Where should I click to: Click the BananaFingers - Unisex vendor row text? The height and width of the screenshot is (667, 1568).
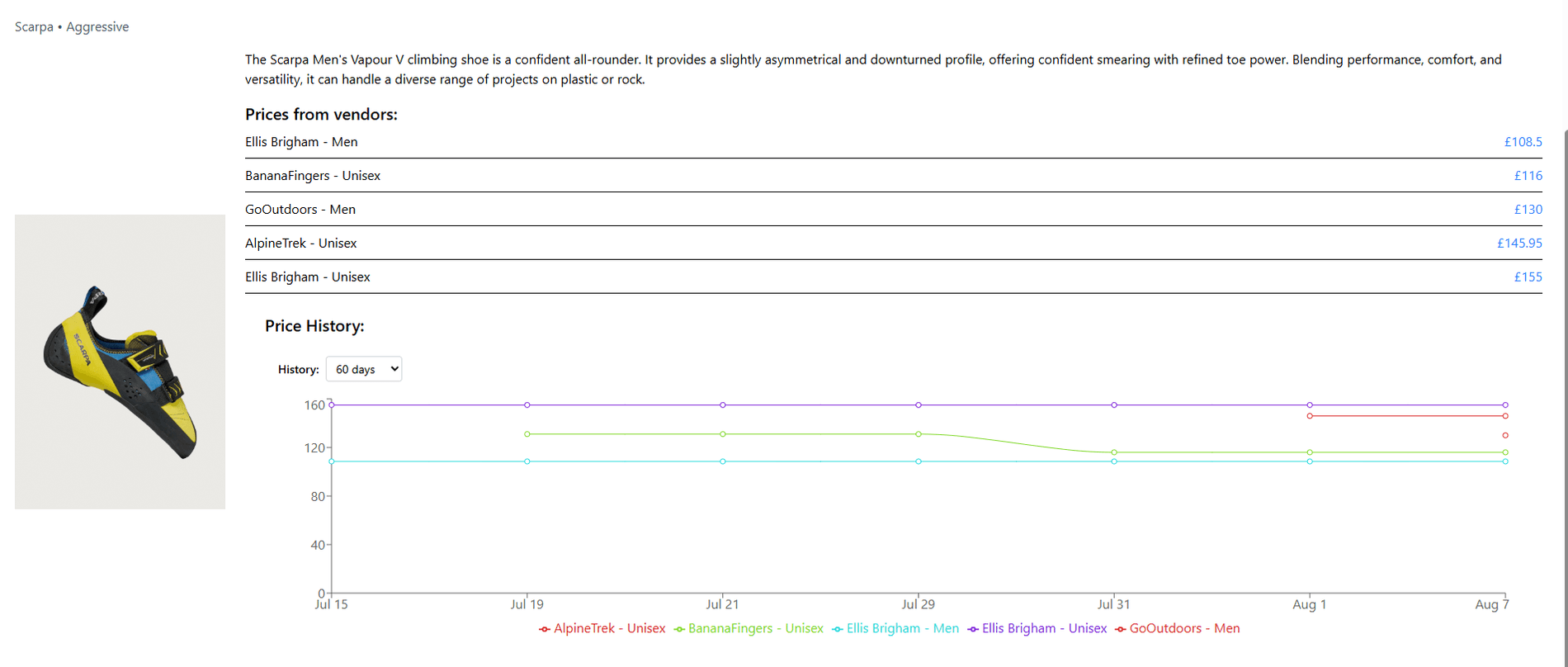click(x=313, y=176)
